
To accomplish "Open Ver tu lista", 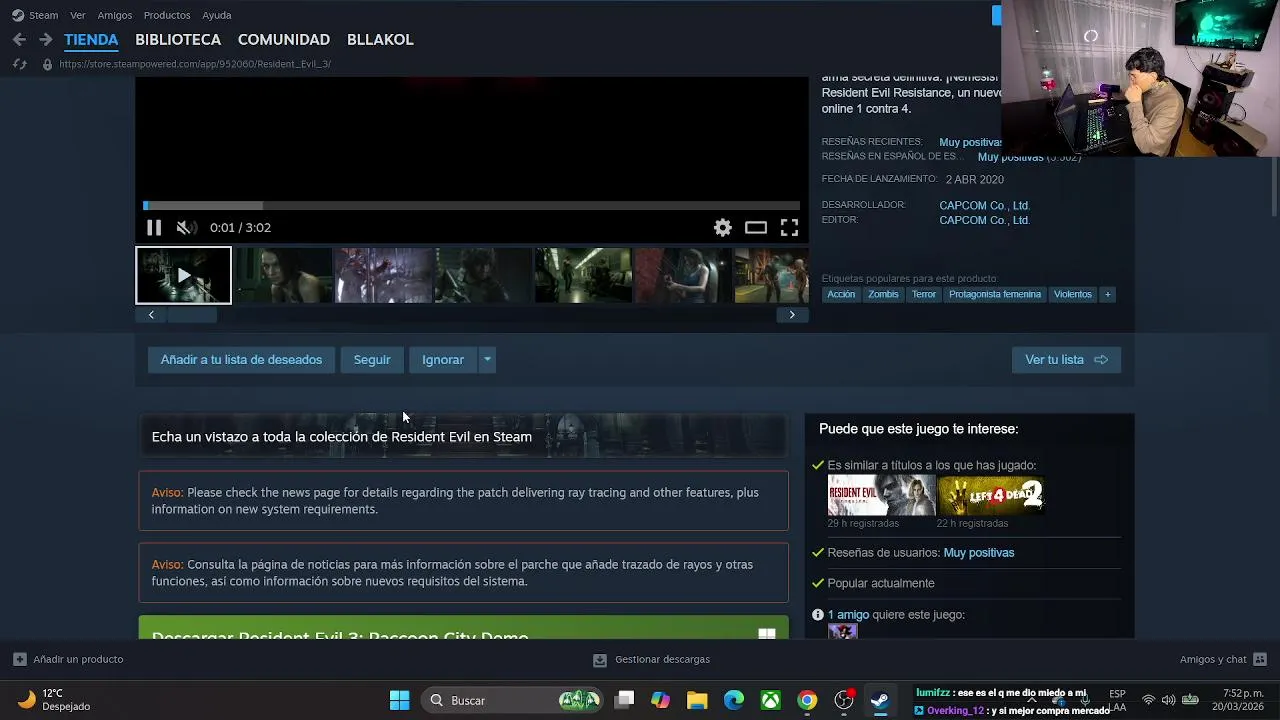I will 1066,360.
